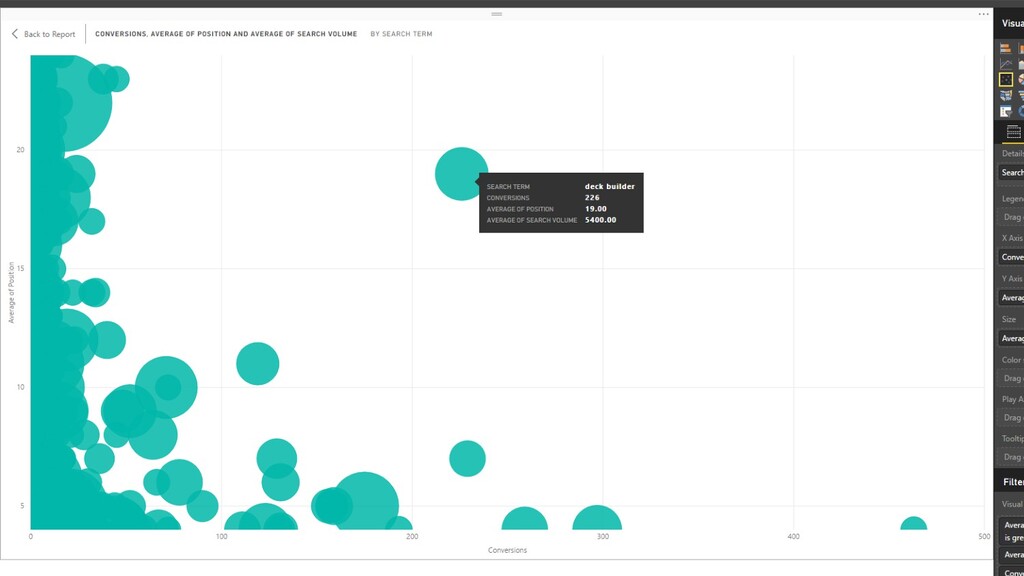Click the bubble near 470 conversions

(x=914, y=523)
